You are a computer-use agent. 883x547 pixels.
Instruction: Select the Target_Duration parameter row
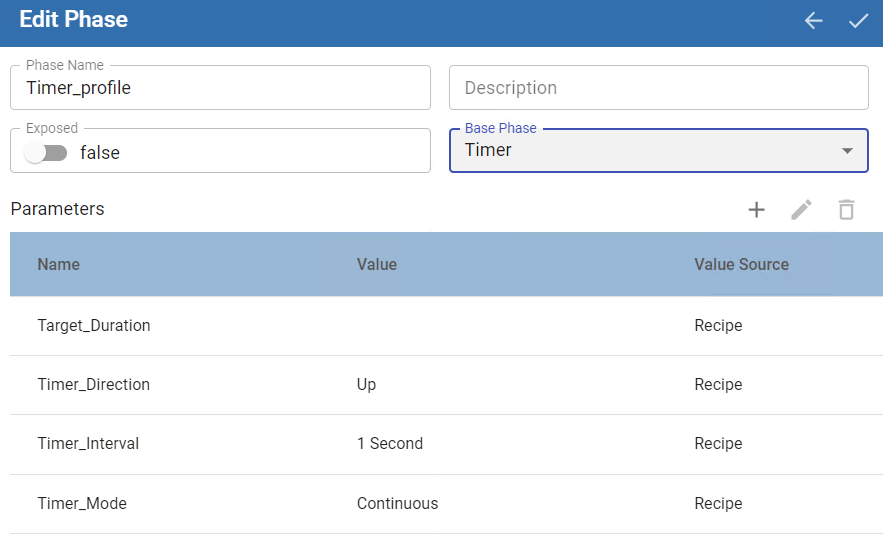point(94,326)
